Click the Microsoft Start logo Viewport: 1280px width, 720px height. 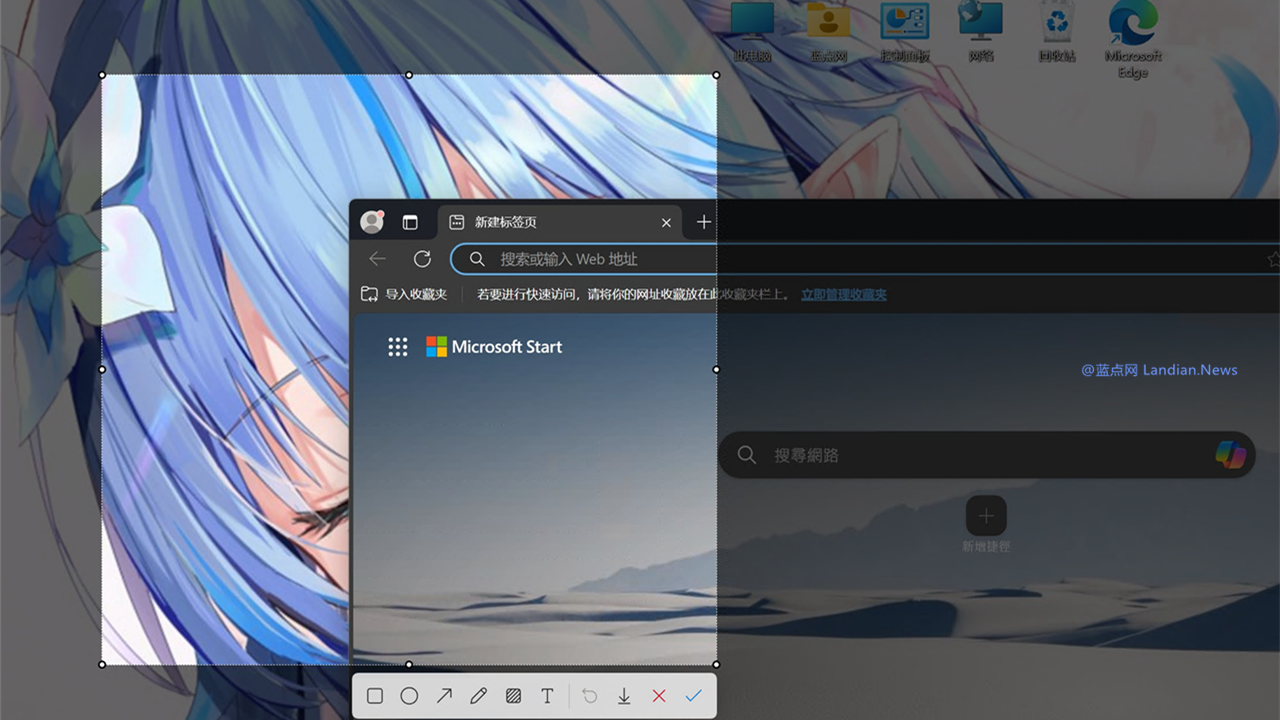pyautogui.click(x=494, y=347)
